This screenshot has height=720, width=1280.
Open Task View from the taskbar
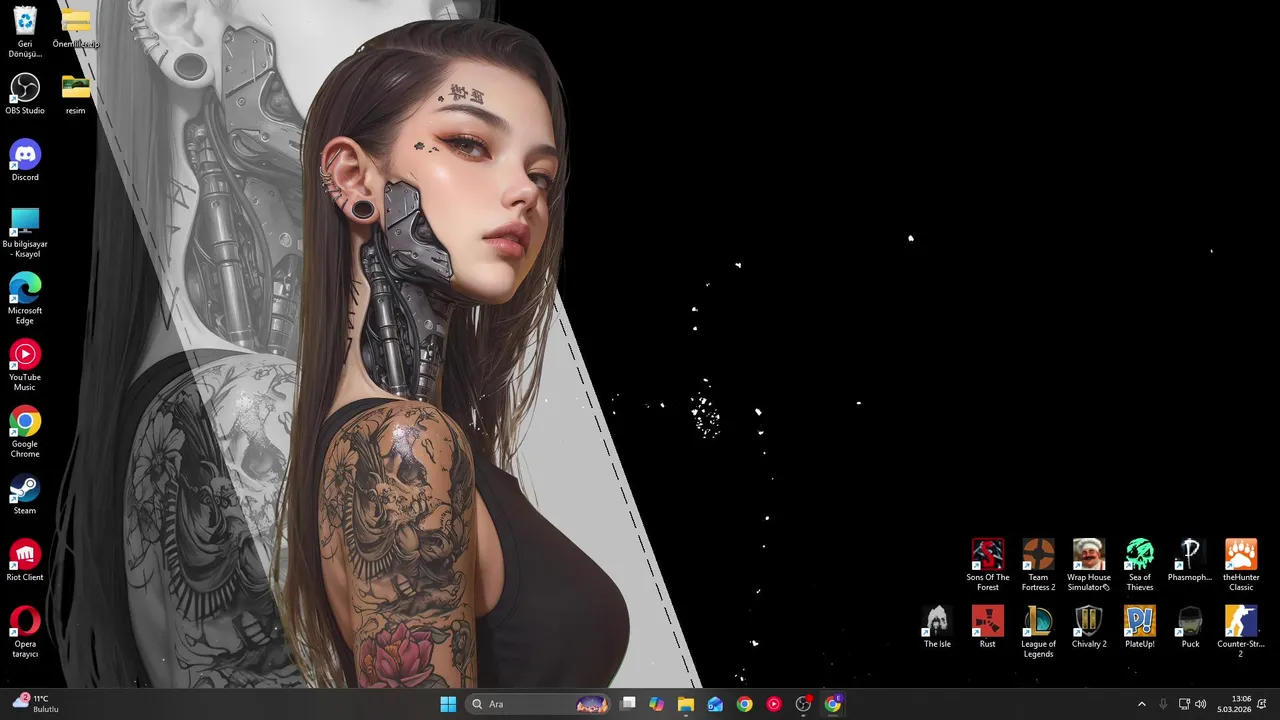pyautogui.click(x=628, y=704)
